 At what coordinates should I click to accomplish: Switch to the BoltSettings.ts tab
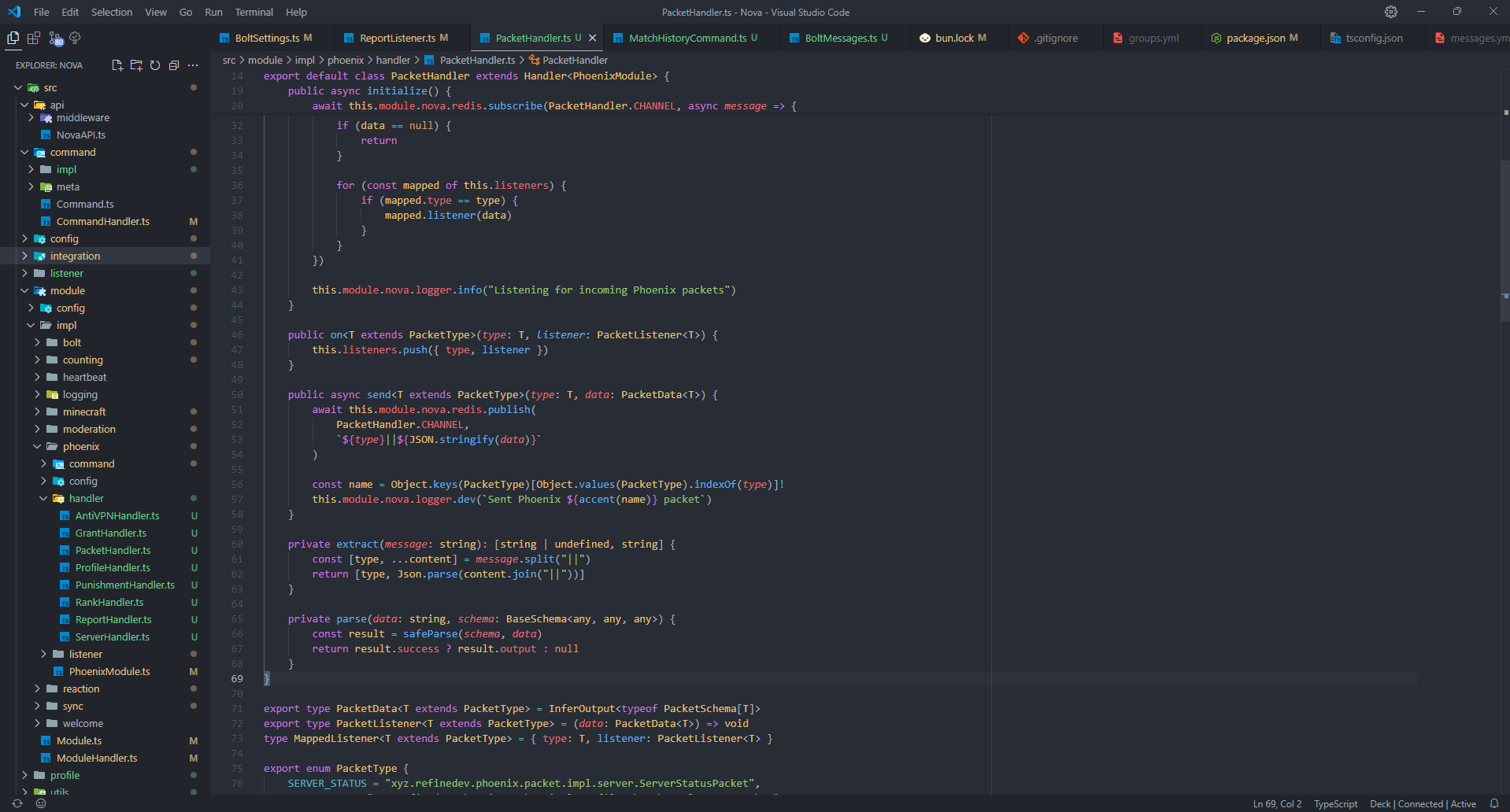[x=273, y=38]
